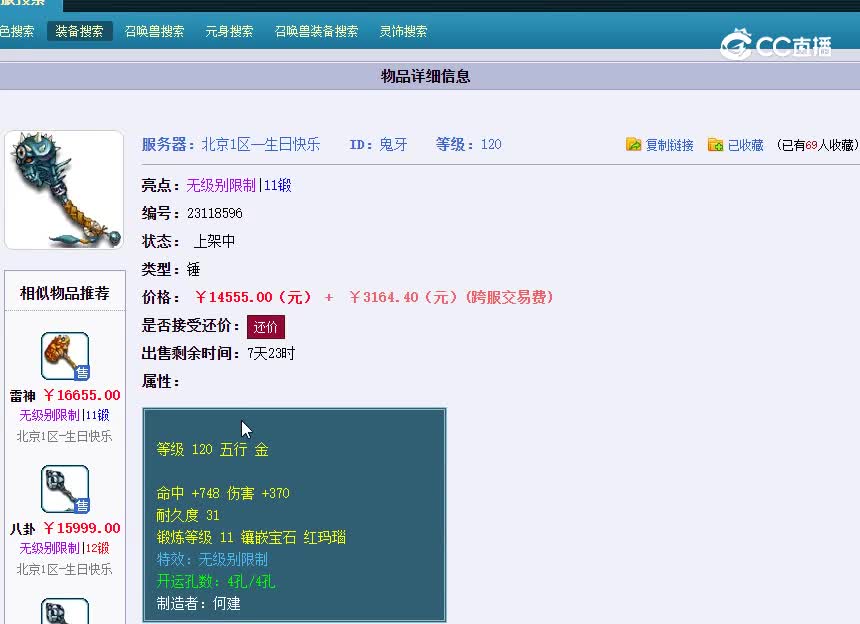
Task: Click the 复制链接 folder icon
Action: [x=633, y=144]
